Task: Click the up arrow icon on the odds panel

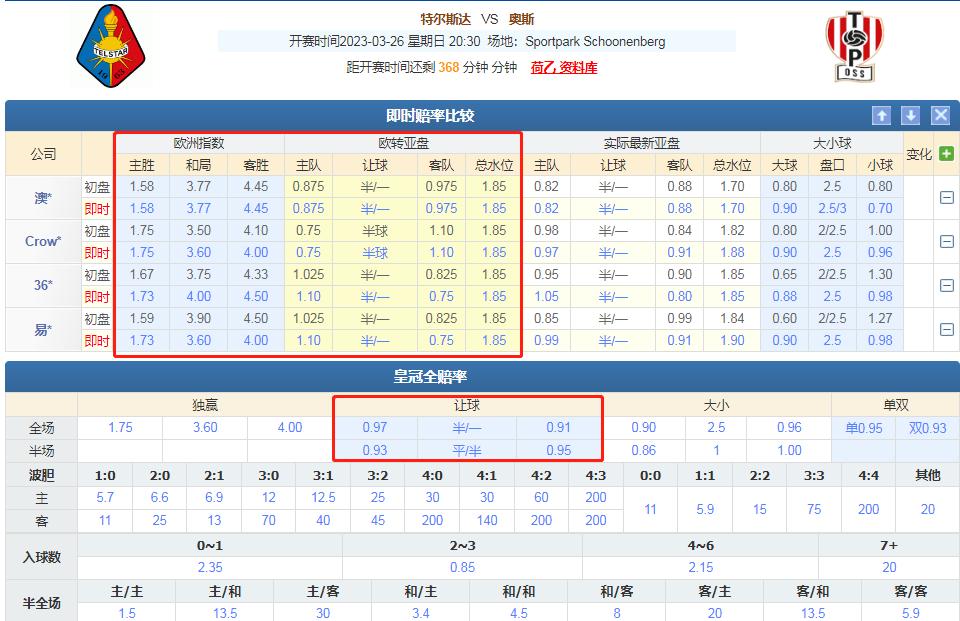Action: click(881, 115)
